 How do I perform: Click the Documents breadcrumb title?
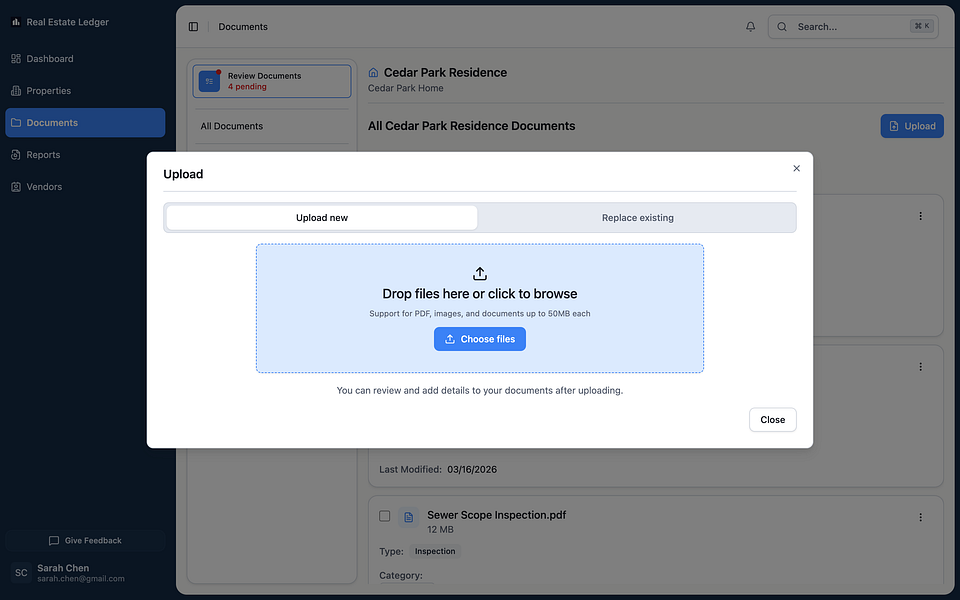click(243, 26)
